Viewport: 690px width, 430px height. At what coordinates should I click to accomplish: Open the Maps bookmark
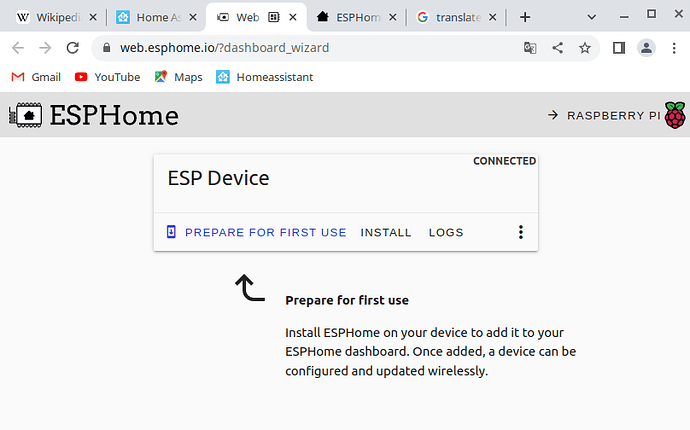[x=178, y=77]
